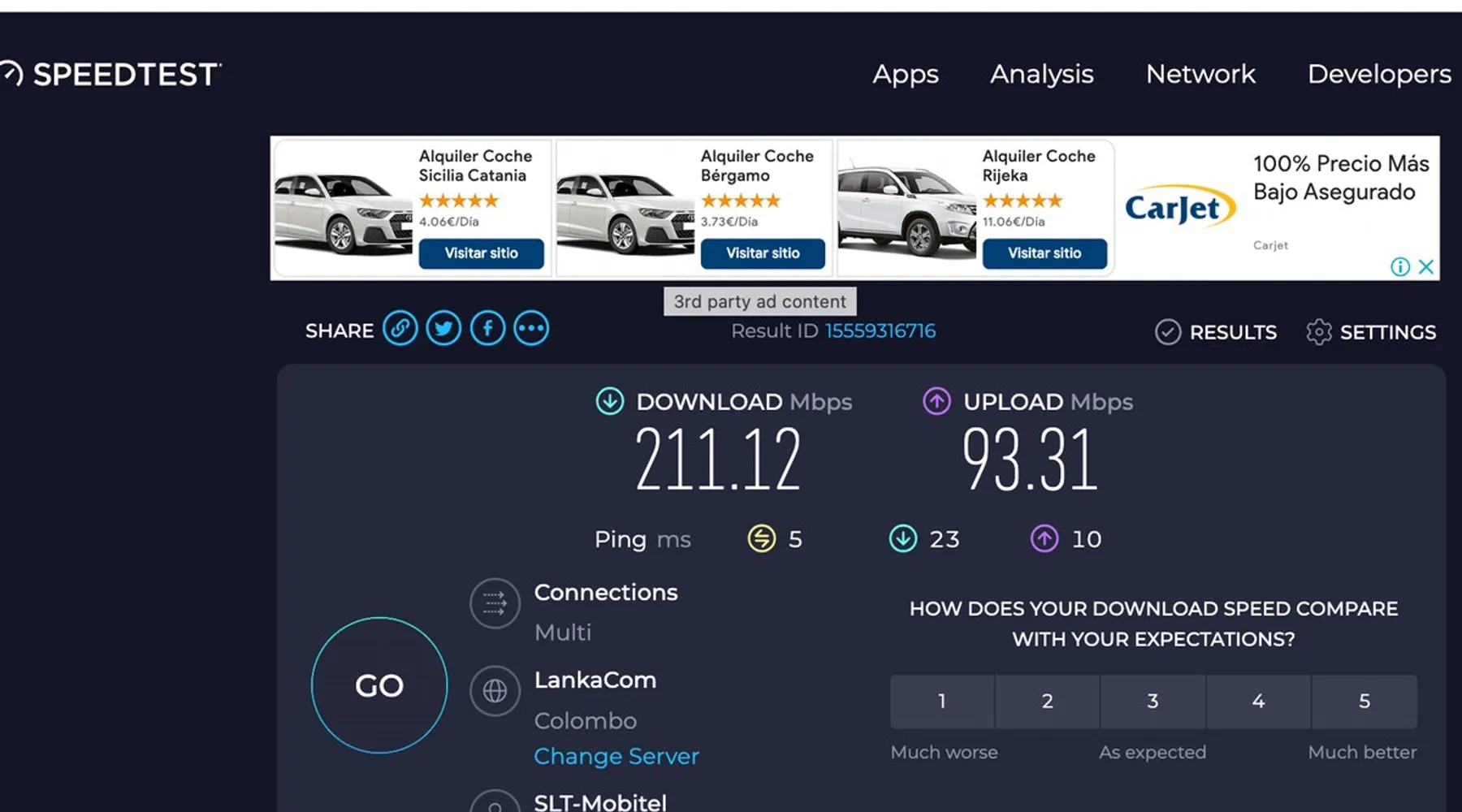Click the copy link share icon
The width and height of the screenshot is (1462, 812).
[400, 329]
